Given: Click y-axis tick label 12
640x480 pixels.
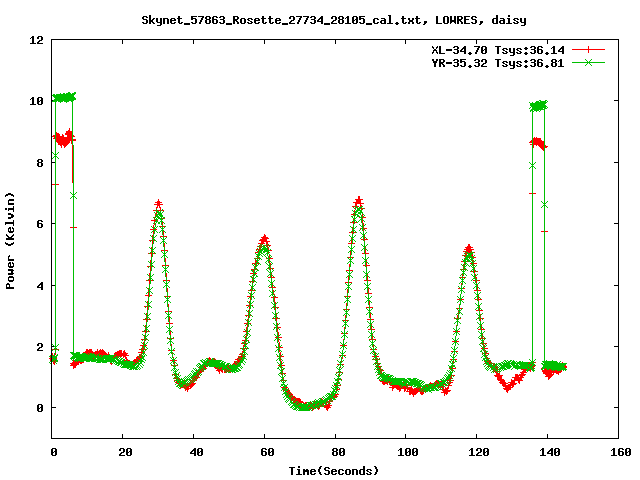Looking at the screenshot, I should point(36,40).
